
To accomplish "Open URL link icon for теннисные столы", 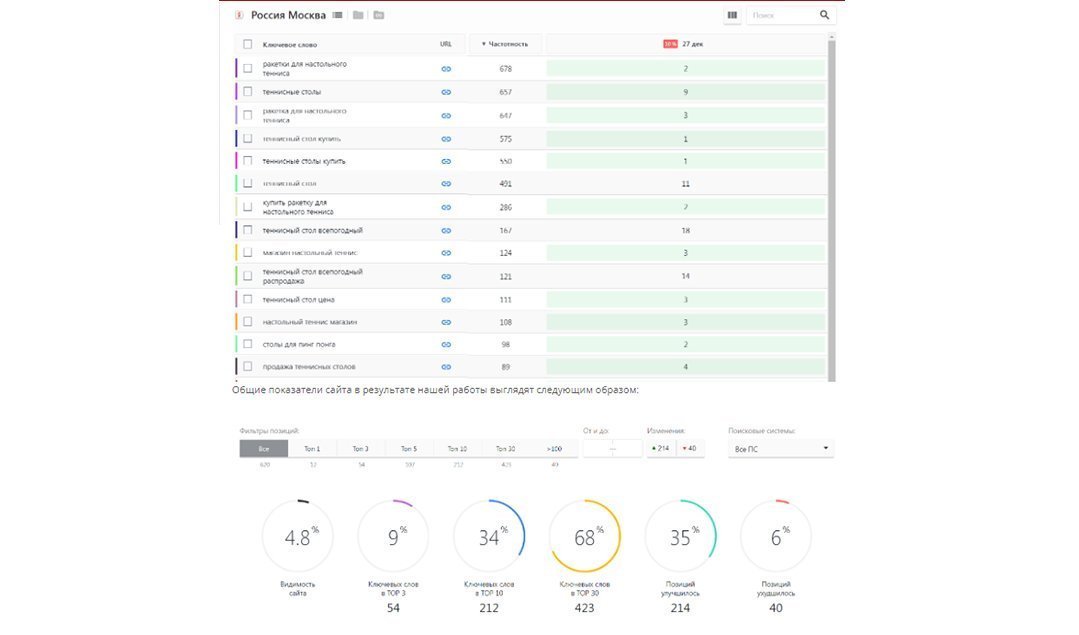I will point(446,92).
